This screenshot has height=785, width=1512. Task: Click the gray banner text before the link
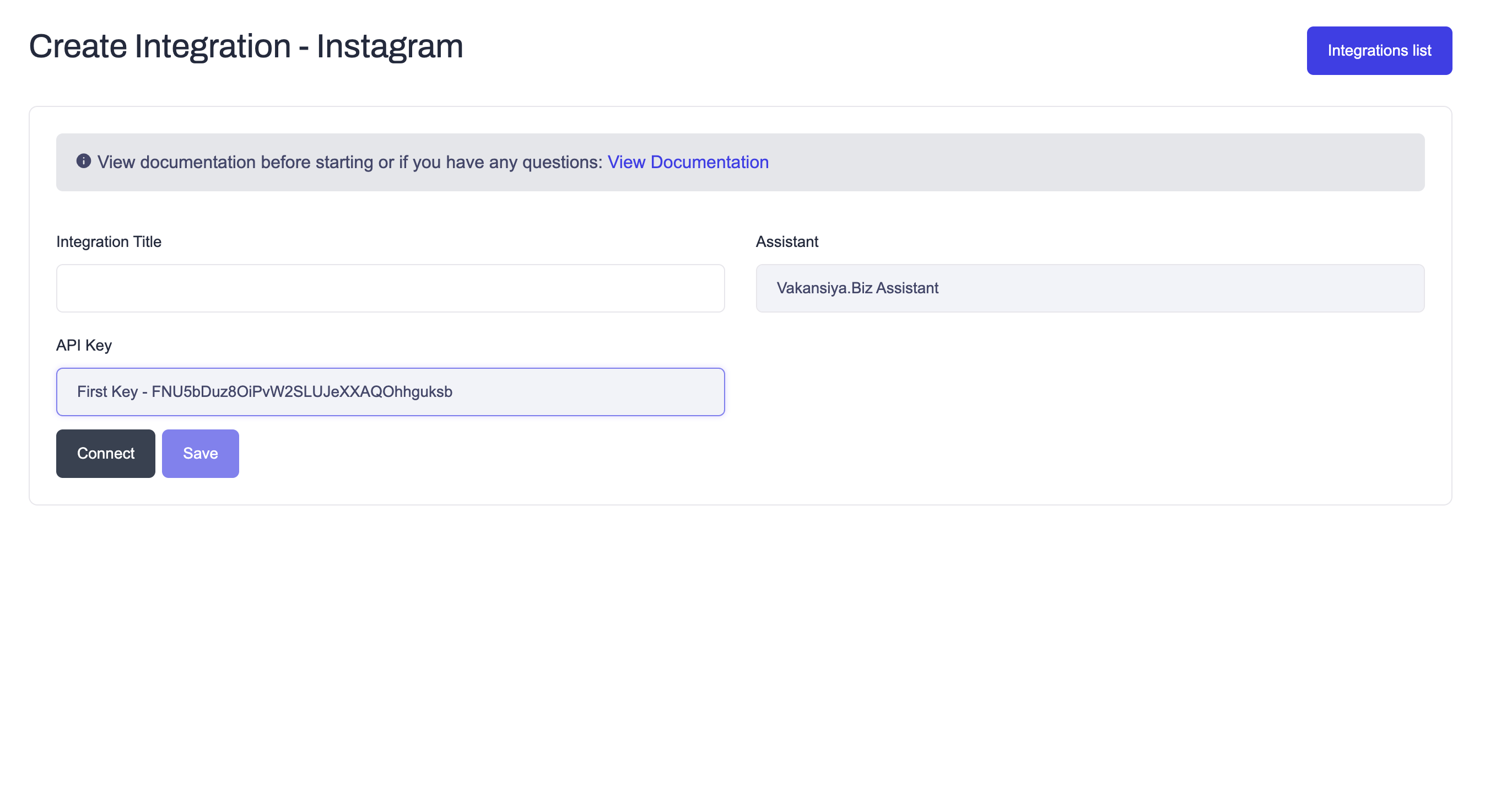pyautogui.click(x=350, y=162)
